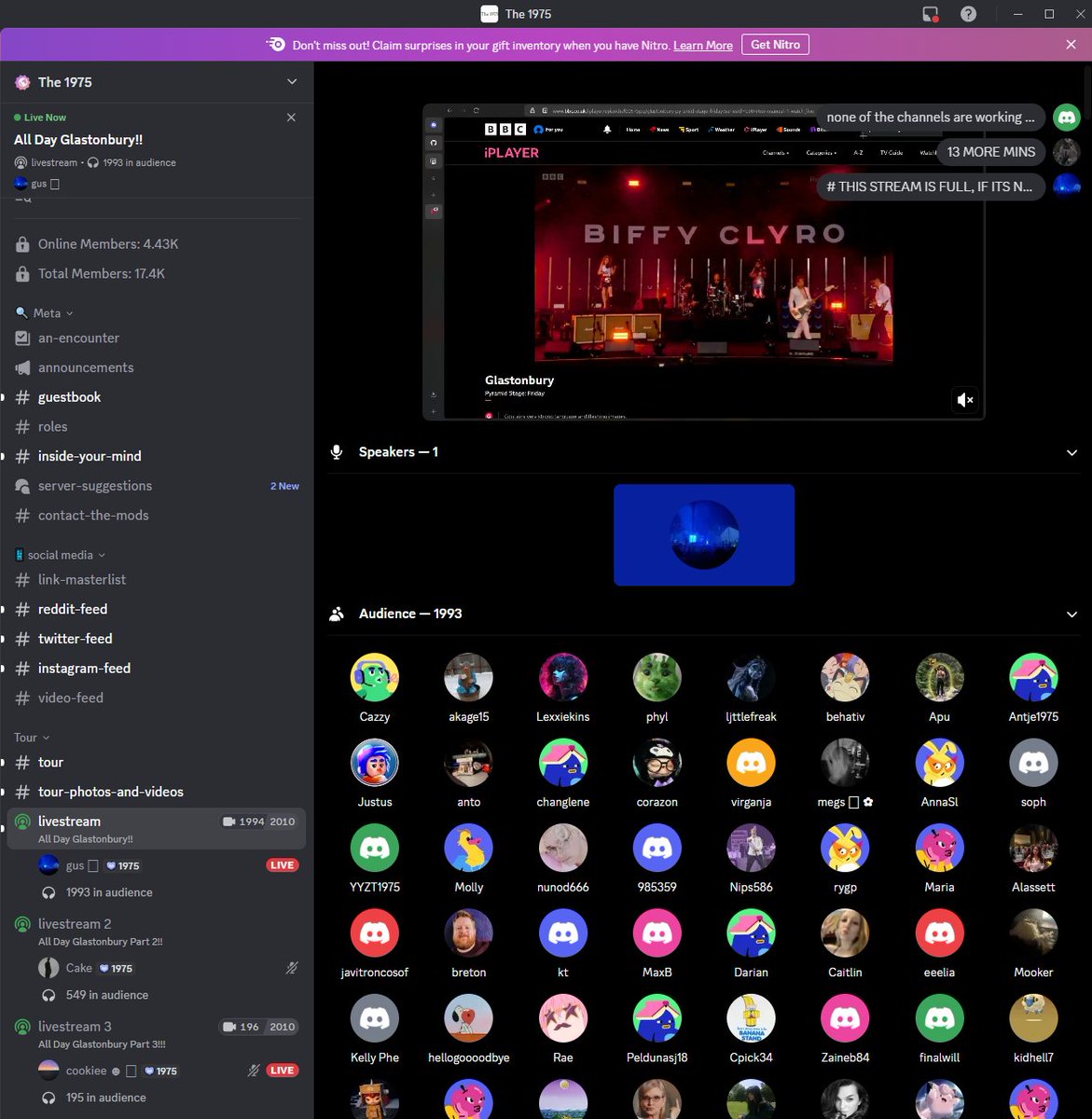The image size is (1092, 1119).
Task: Open the link-masterlist channel
Action: (157, 580)
